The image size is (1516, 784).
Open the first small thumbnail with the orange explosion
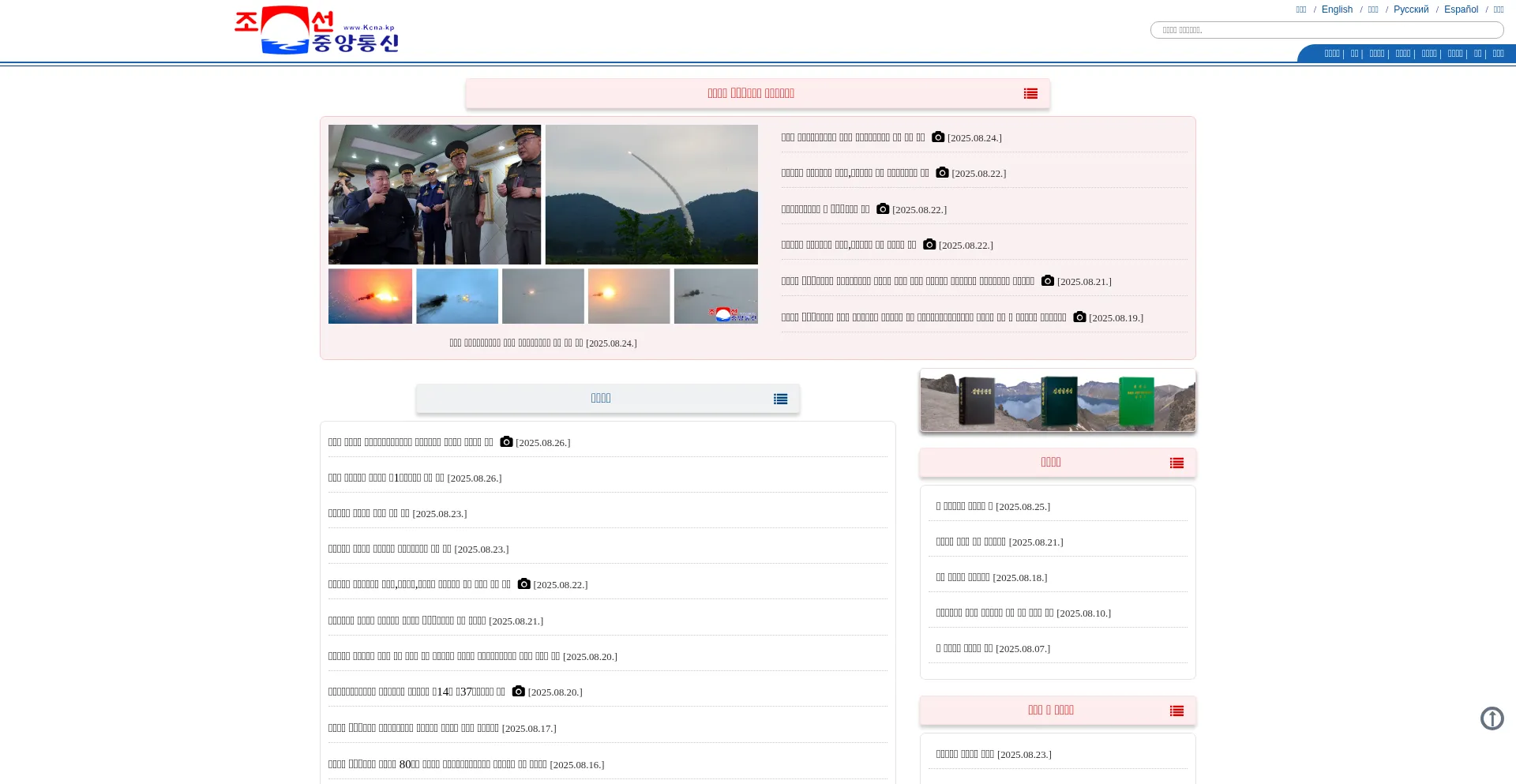click(x=370, y=296)
